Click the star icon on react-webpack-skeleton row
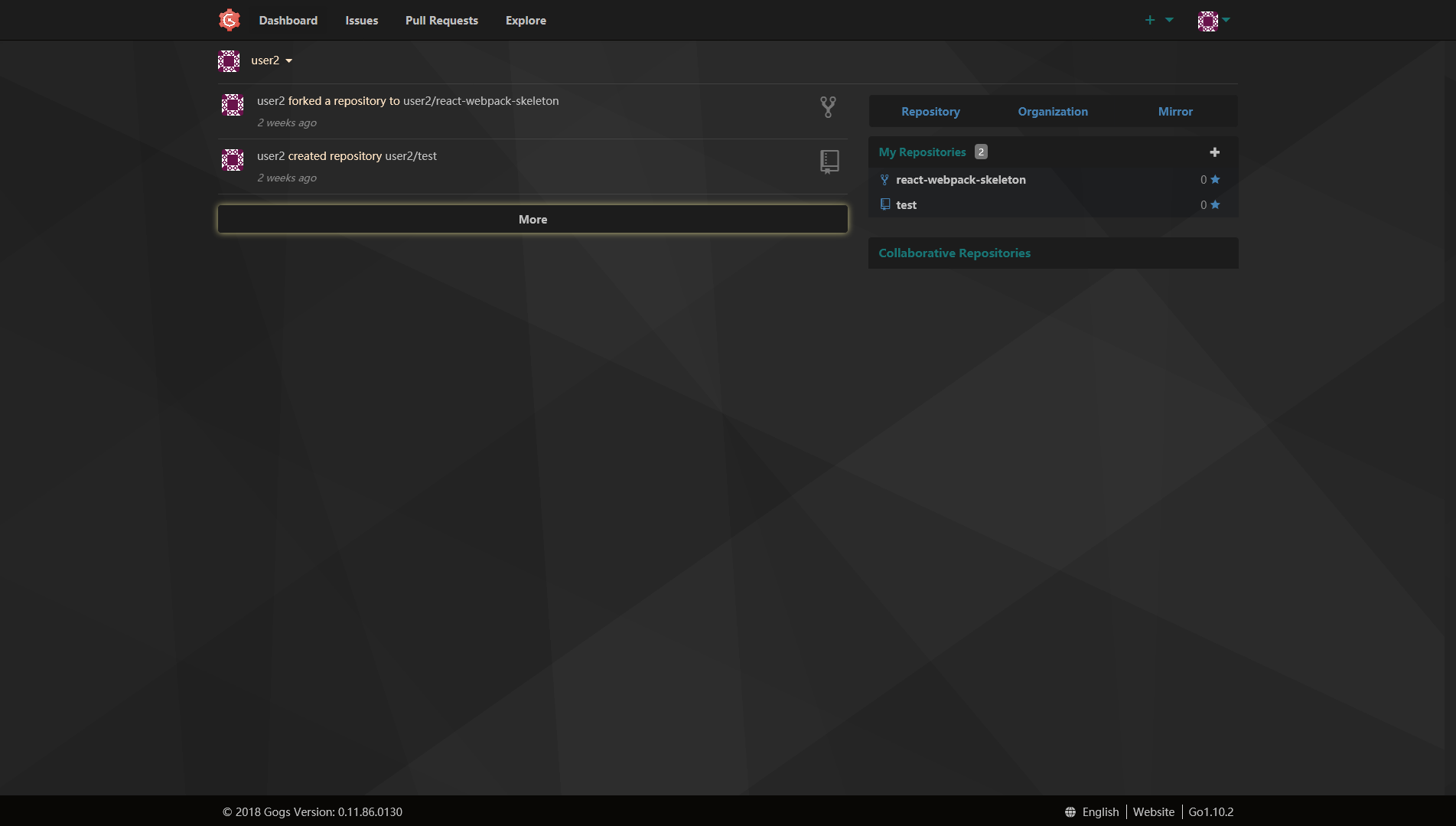 coord(1215,180)
